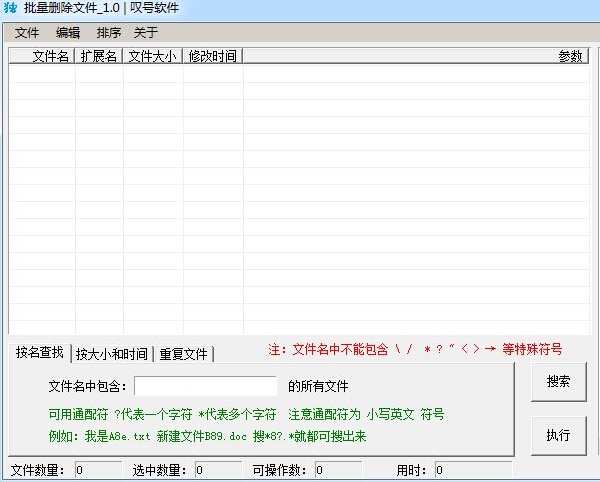Click the 文件名 column header
Viewport: 600px width, 482px height.
click(41, 57)
